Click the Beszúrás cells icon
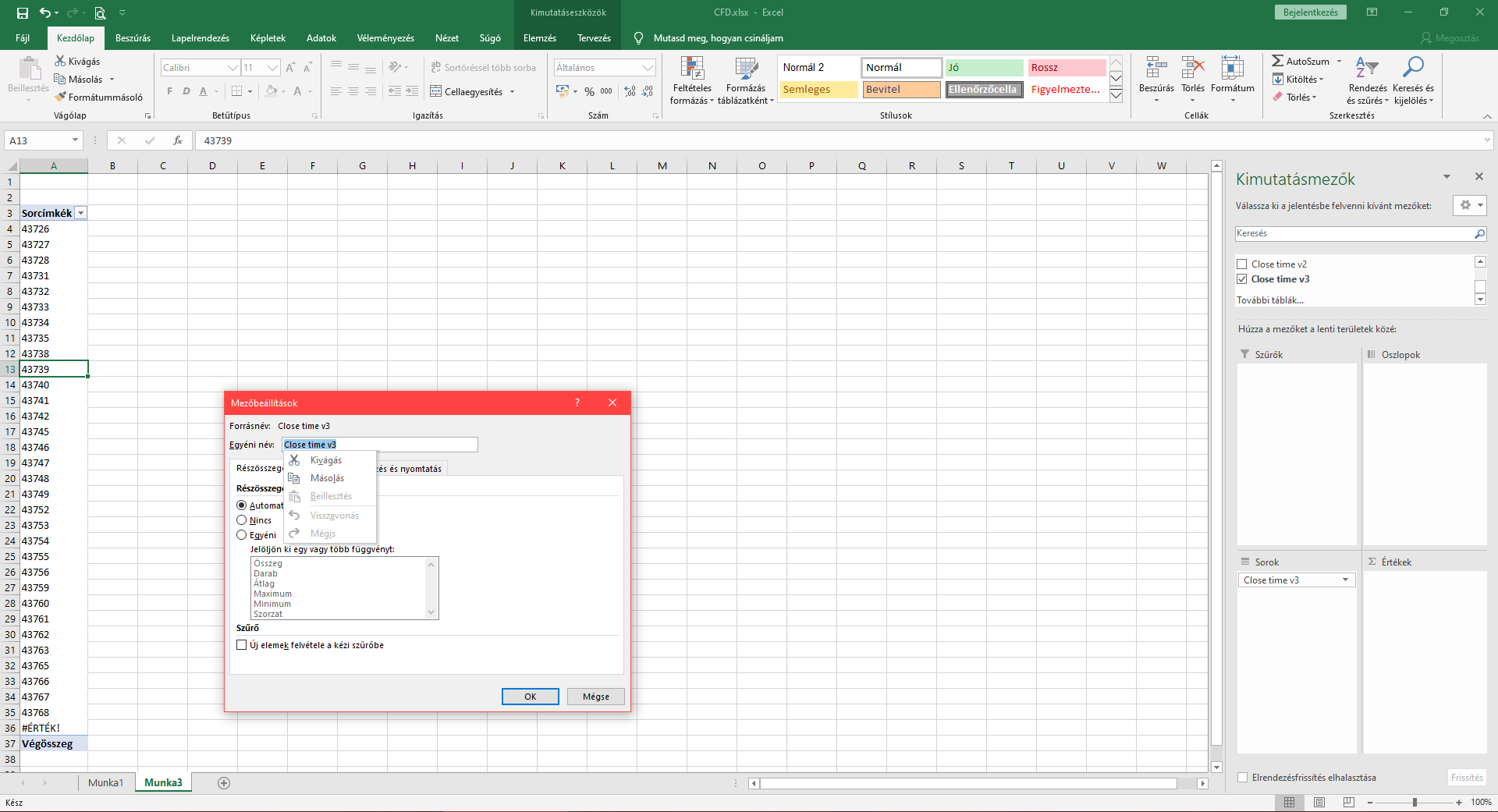 coord(1156,68)
